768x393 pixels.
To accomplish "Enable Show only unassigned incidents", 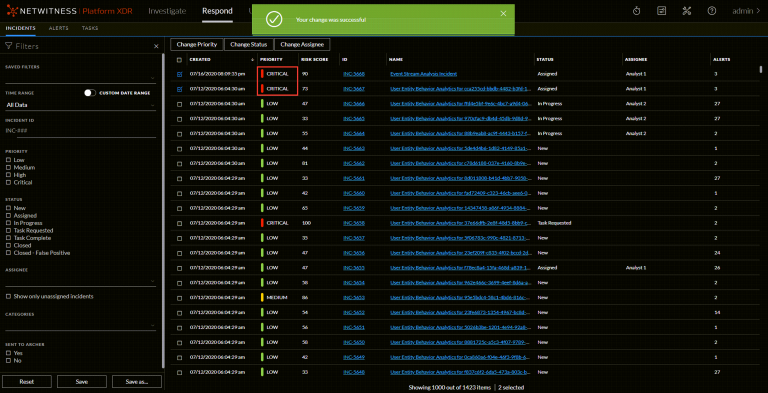I will tap(8, 296).
